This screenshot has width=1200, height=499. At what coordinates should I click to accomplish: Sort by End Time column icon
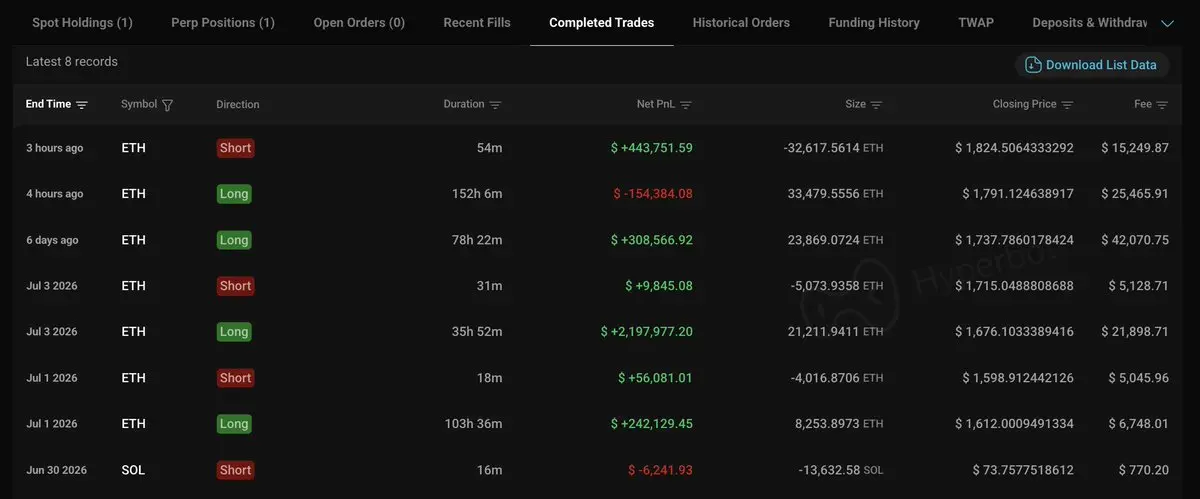[82, 105]
